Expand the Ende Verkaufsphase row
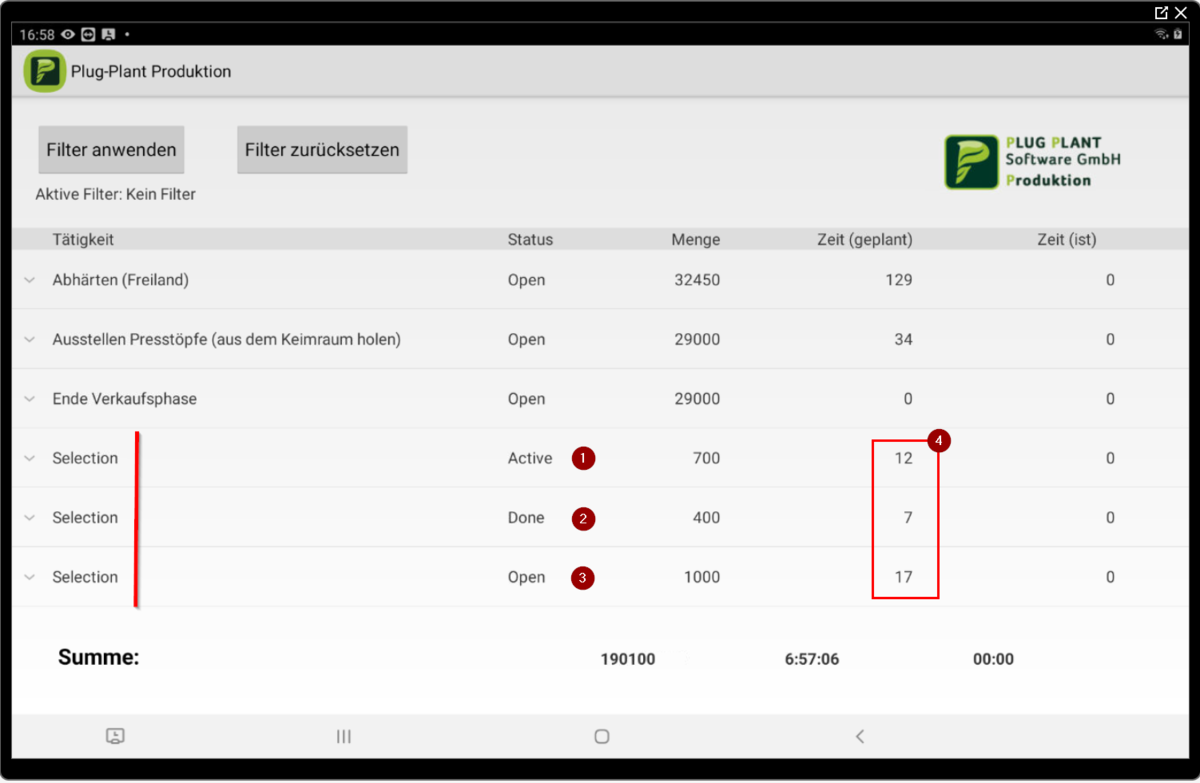The height and width of the screenshot is (783, 1200). [x=29, y=398]
